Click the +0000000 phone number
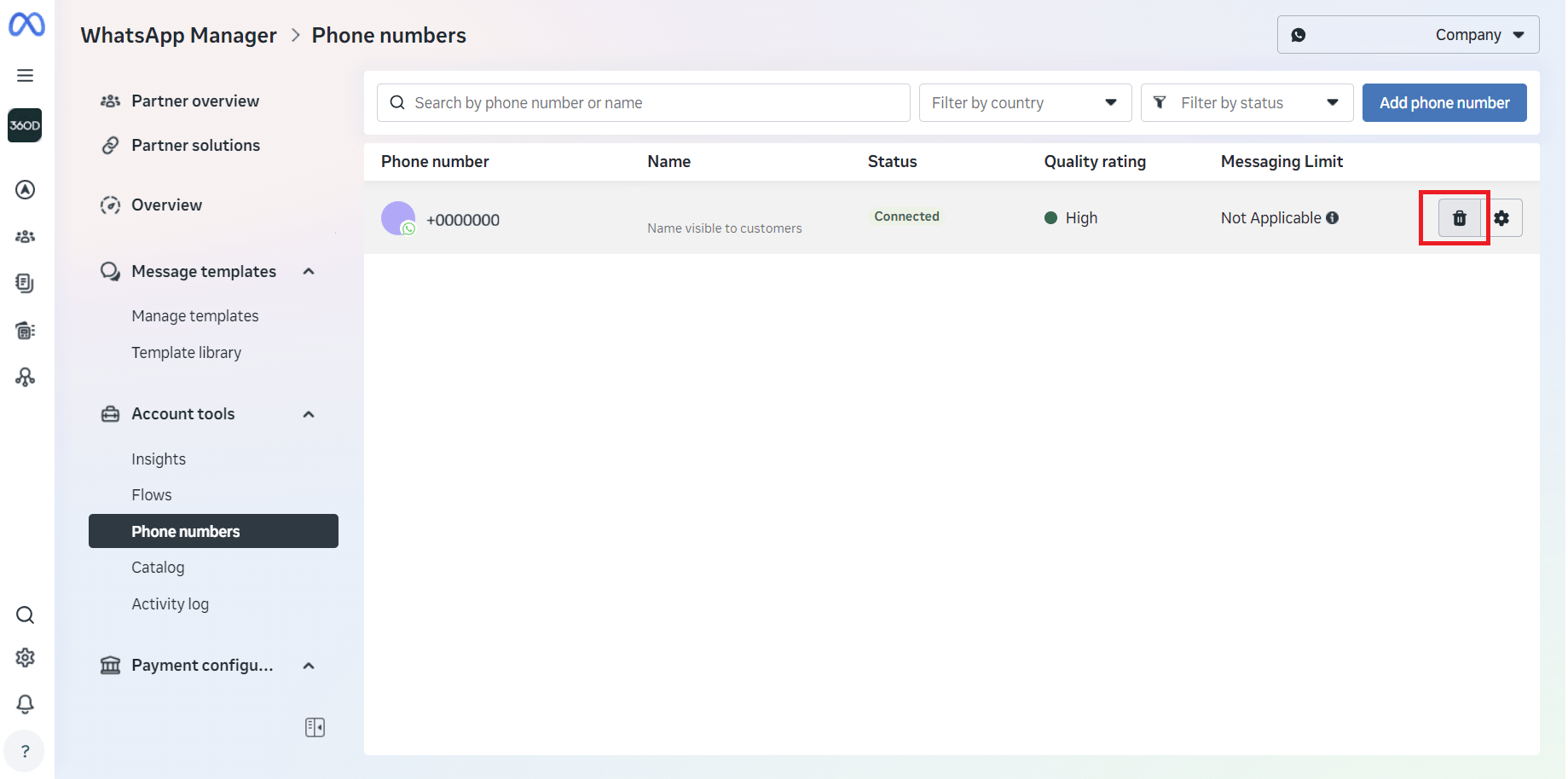Image resolution: width=1568 pixels, height=779 pixels. point(463,220)
